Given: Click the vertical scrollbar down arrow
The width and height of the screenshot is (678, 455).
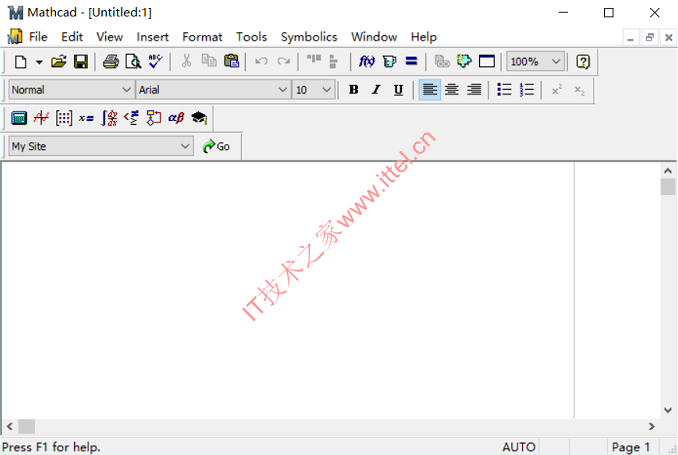Looking at the screenshot, I should click(668, 410).
